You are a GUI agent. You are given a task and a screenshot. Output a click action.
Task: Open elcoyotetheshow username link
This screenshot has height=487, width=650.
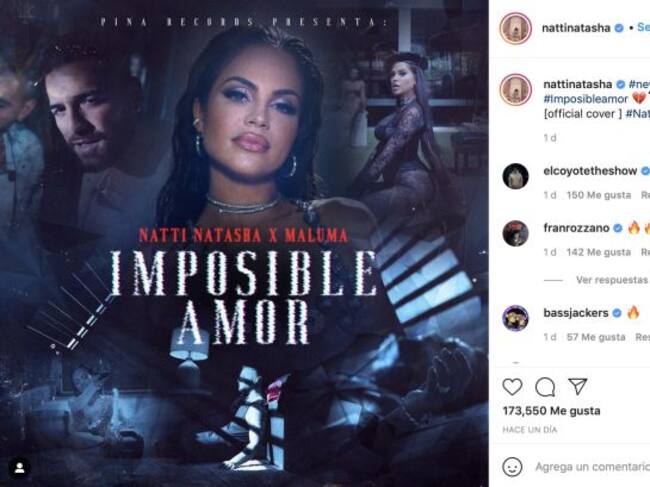pyautogui.click(x=590, y=171)
